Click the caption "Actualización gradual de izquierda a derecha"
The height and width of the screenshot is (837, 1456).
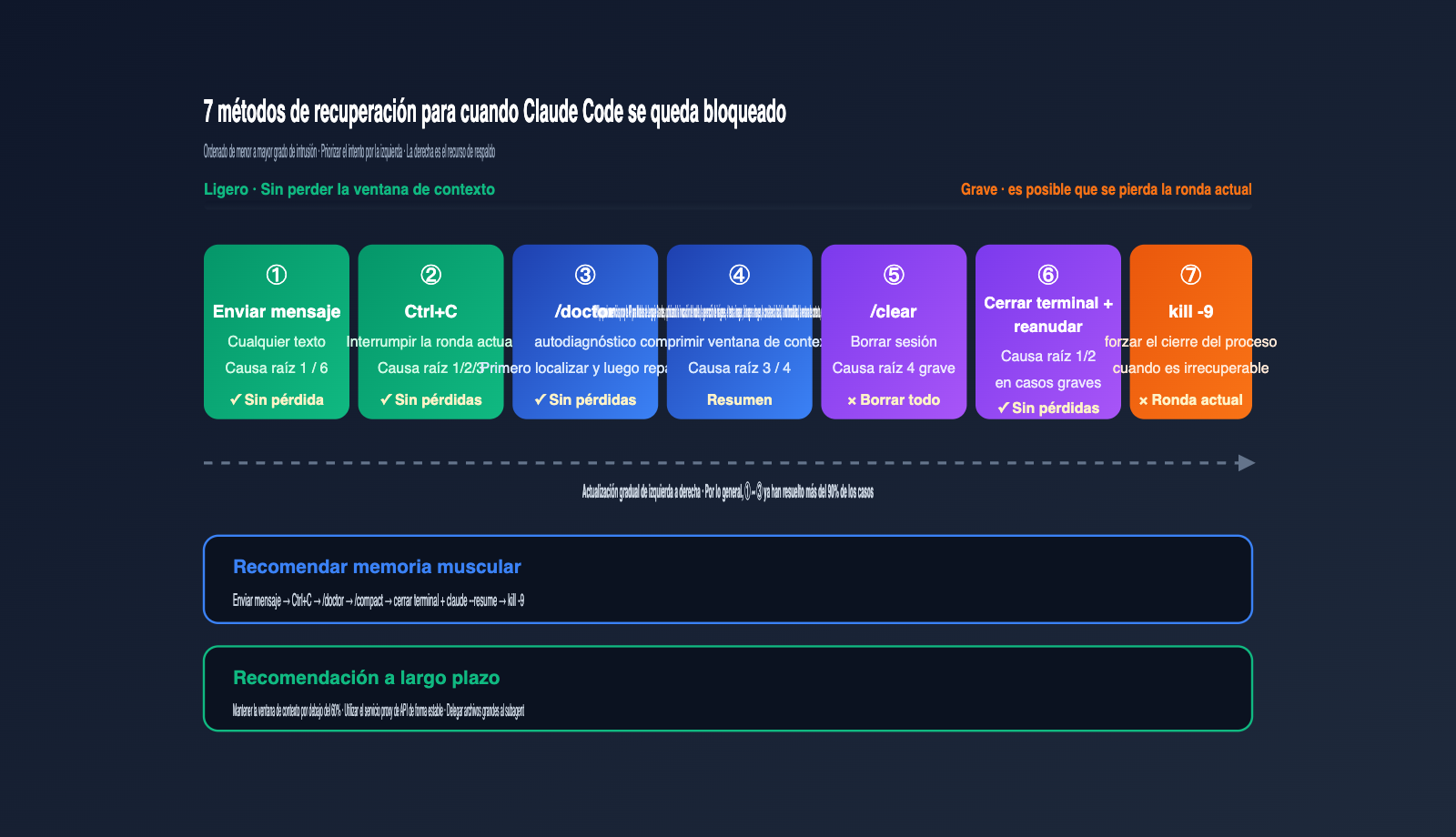pyautogui.click(x=728, y=492)
